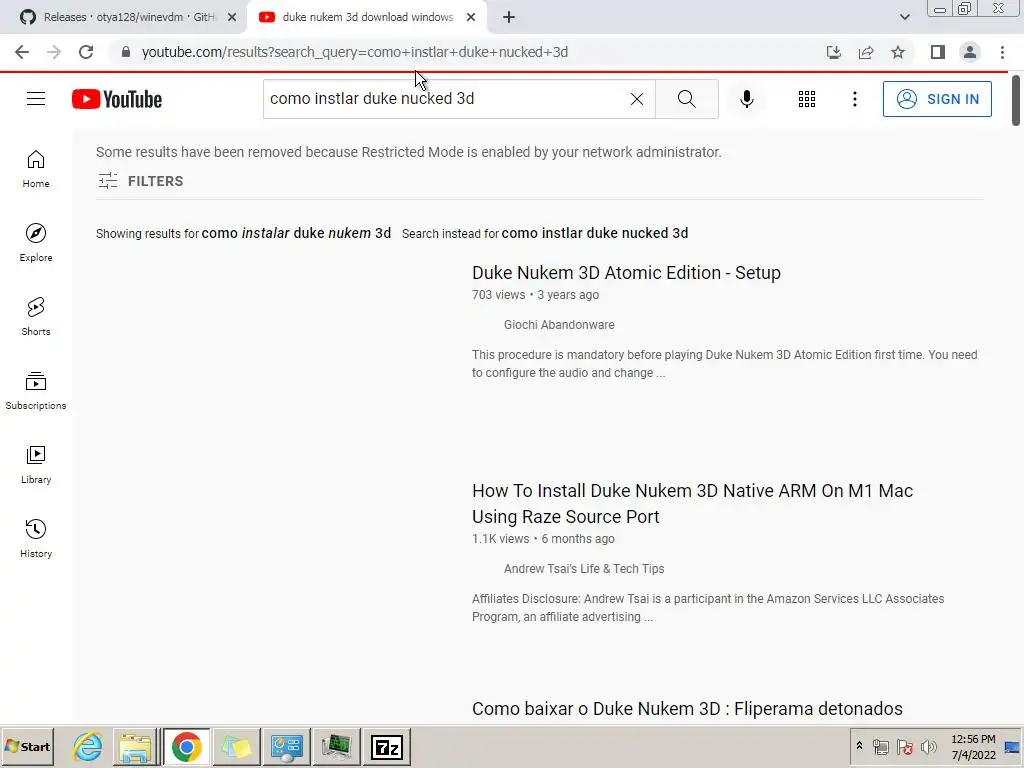Open the FILTERS options
Image resolution: width=1024 pixels, height=768 pixels.
[140, 181]
